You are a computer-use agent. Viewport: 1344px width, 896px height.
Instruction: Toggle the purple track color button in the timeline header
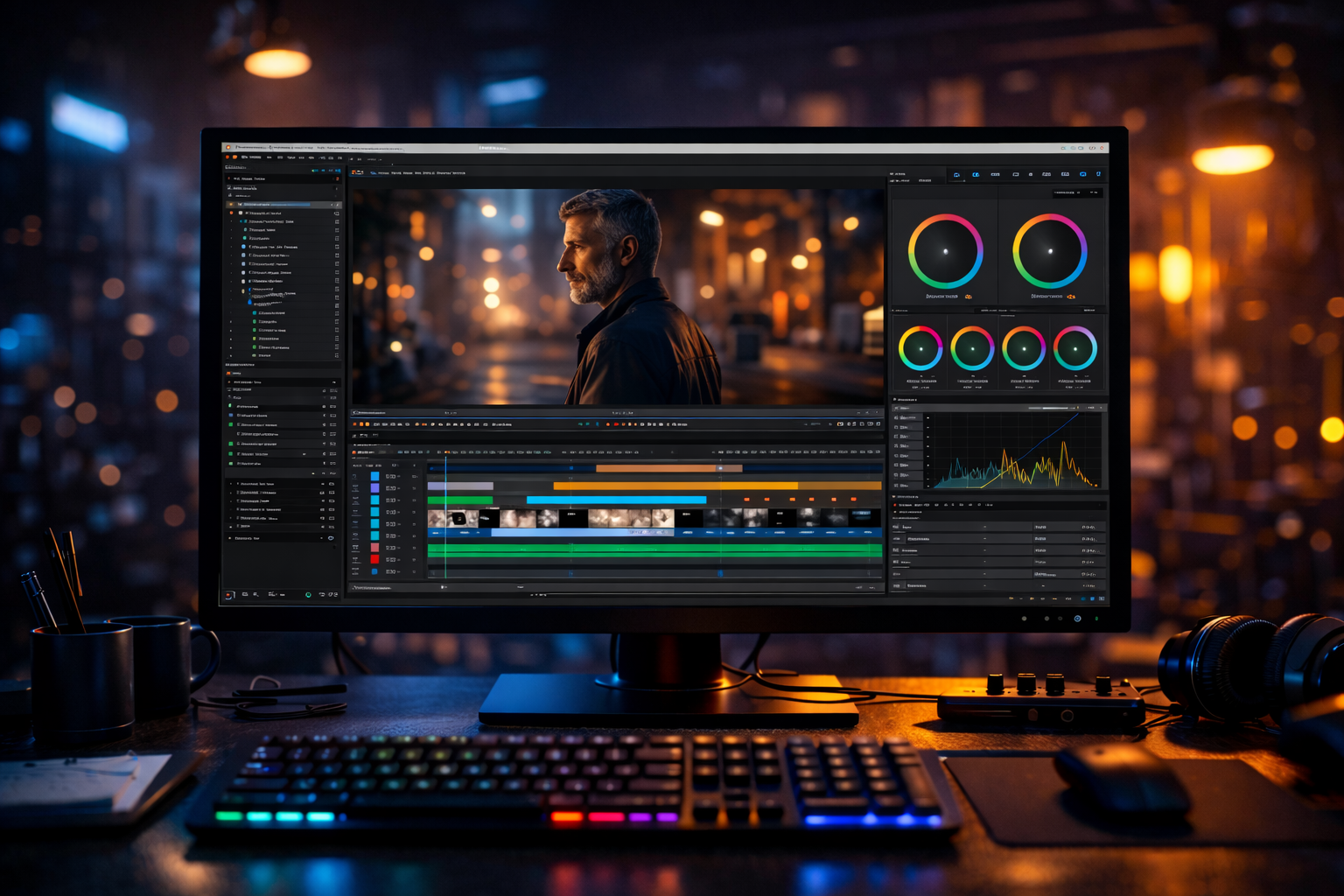pos(375,488)
